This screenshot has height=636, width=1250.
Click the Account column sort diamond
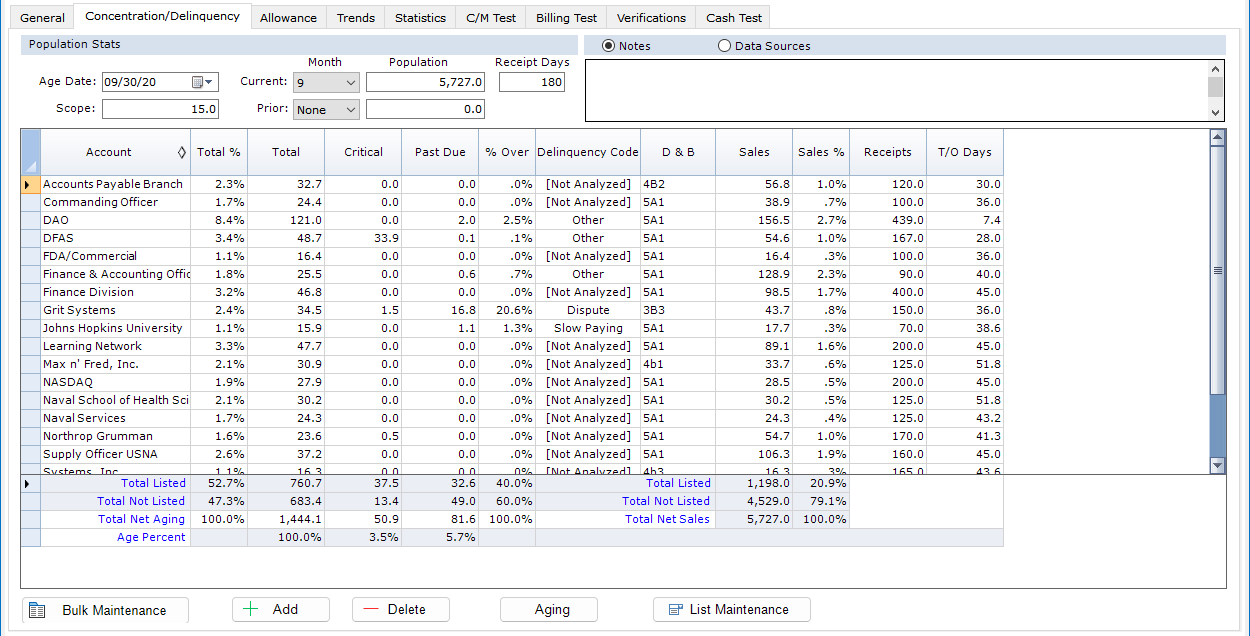181,152
